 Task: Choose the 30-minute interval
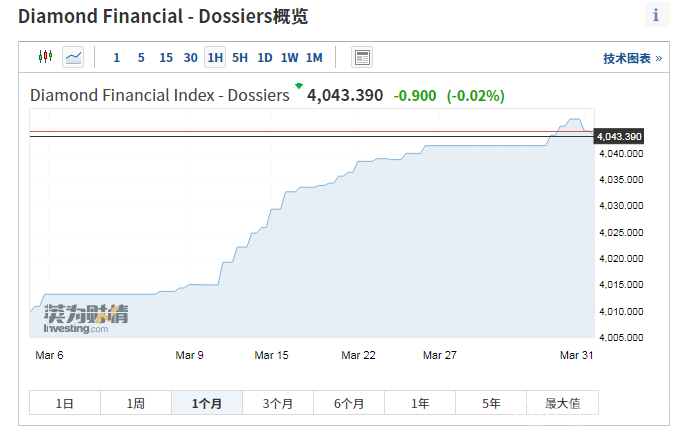pos(190,57)
